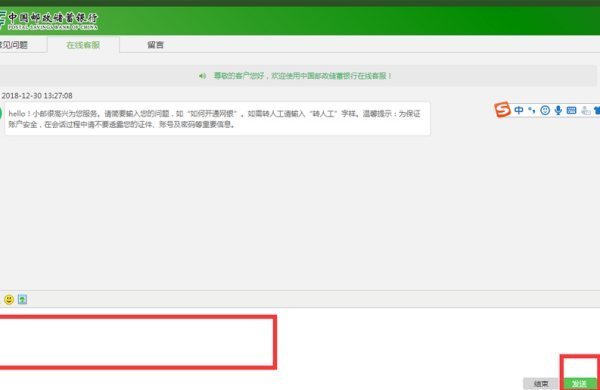Switch to the 在线客服 tab
600x390 pixels.
tap(83, 45)
